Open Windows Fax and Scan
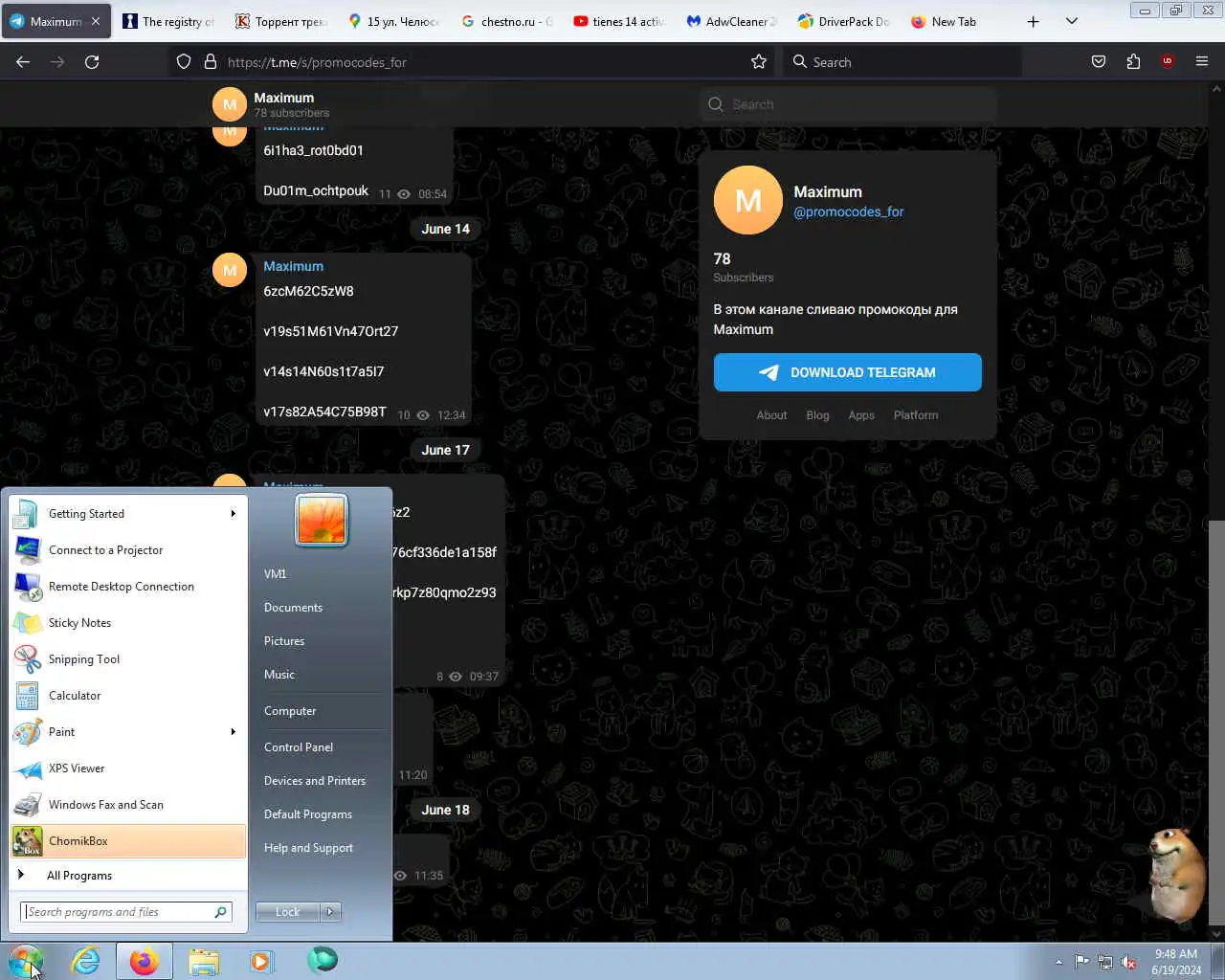 [128, 805]
